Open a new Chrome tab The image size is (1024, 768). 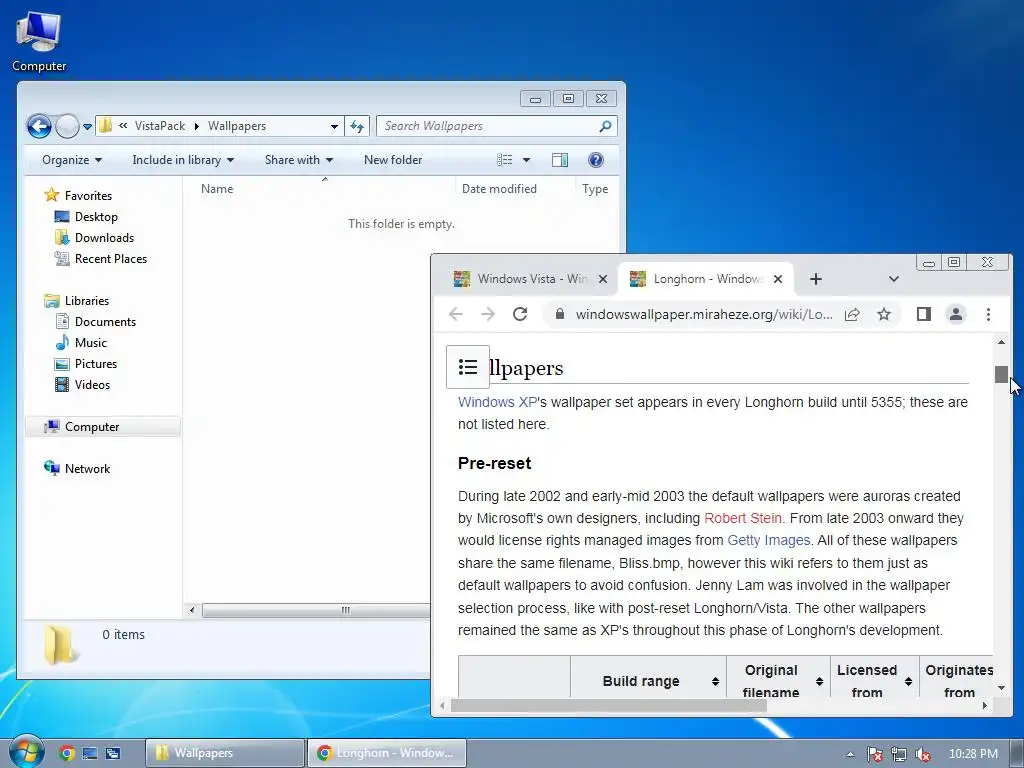tap(816, 279)
